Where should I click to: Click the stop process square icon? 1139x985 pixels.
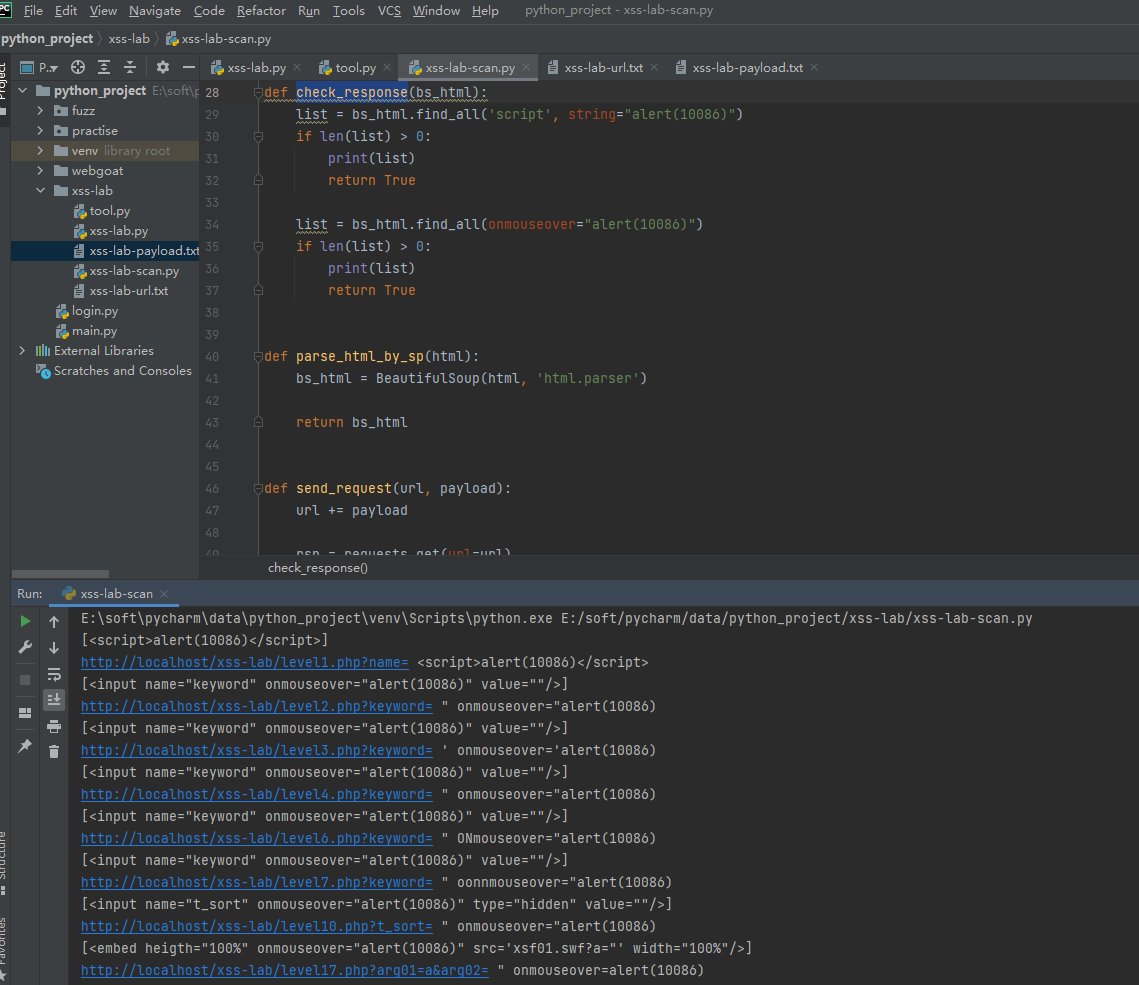point(25,680)
